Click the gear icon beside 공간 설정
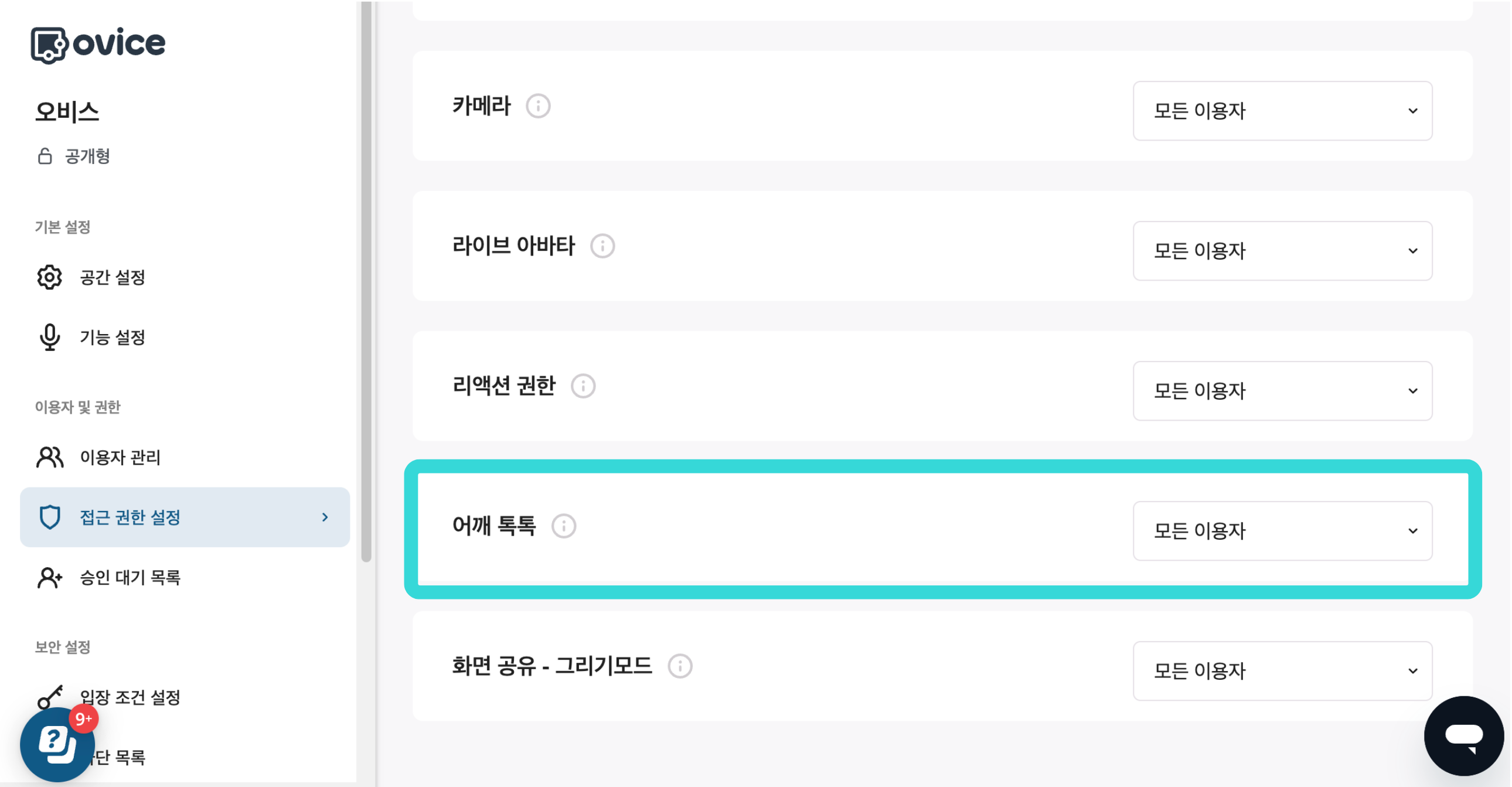The height and width of the screenshot is (787, 1512). [x=49, y=278]
